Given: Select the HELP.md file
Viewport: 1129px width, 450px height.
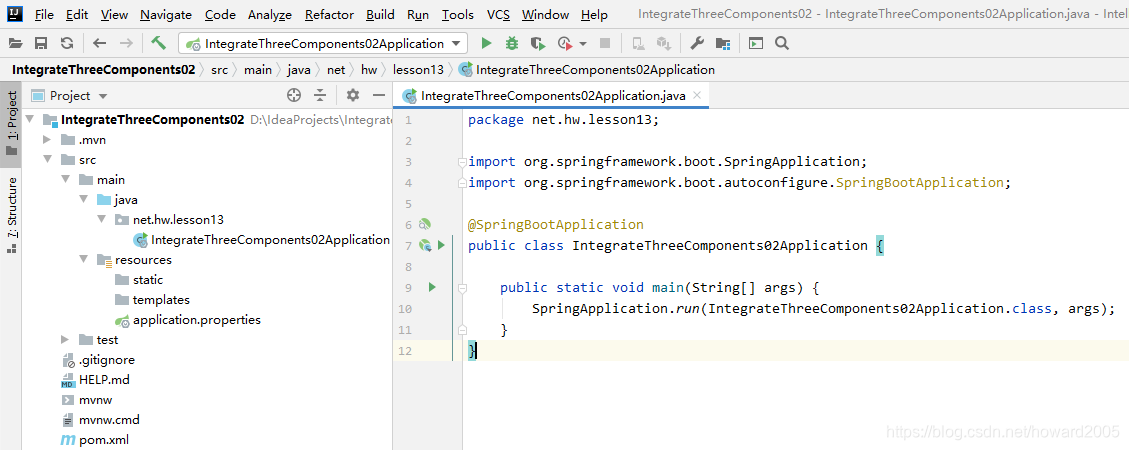Looking at the screenshot, I should (x=95, y=379).
